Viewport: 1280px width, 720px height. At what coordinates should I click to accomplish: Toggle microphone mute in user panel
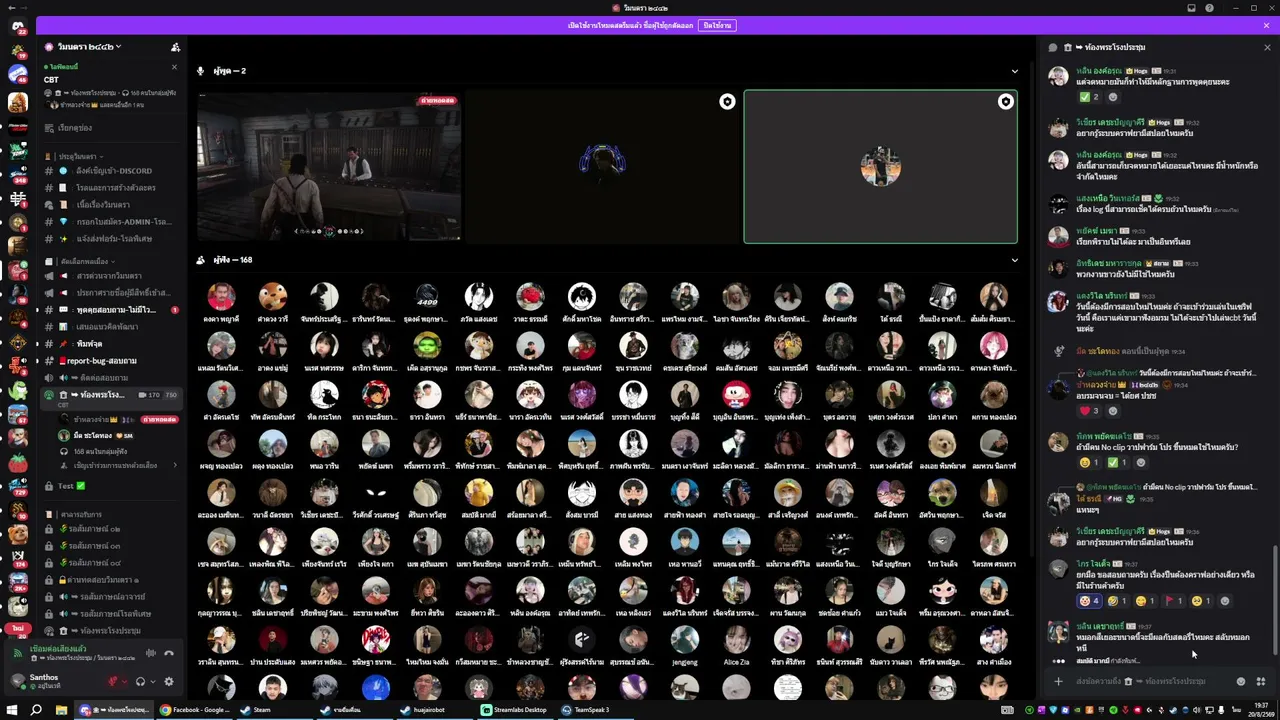pos(113,681)
